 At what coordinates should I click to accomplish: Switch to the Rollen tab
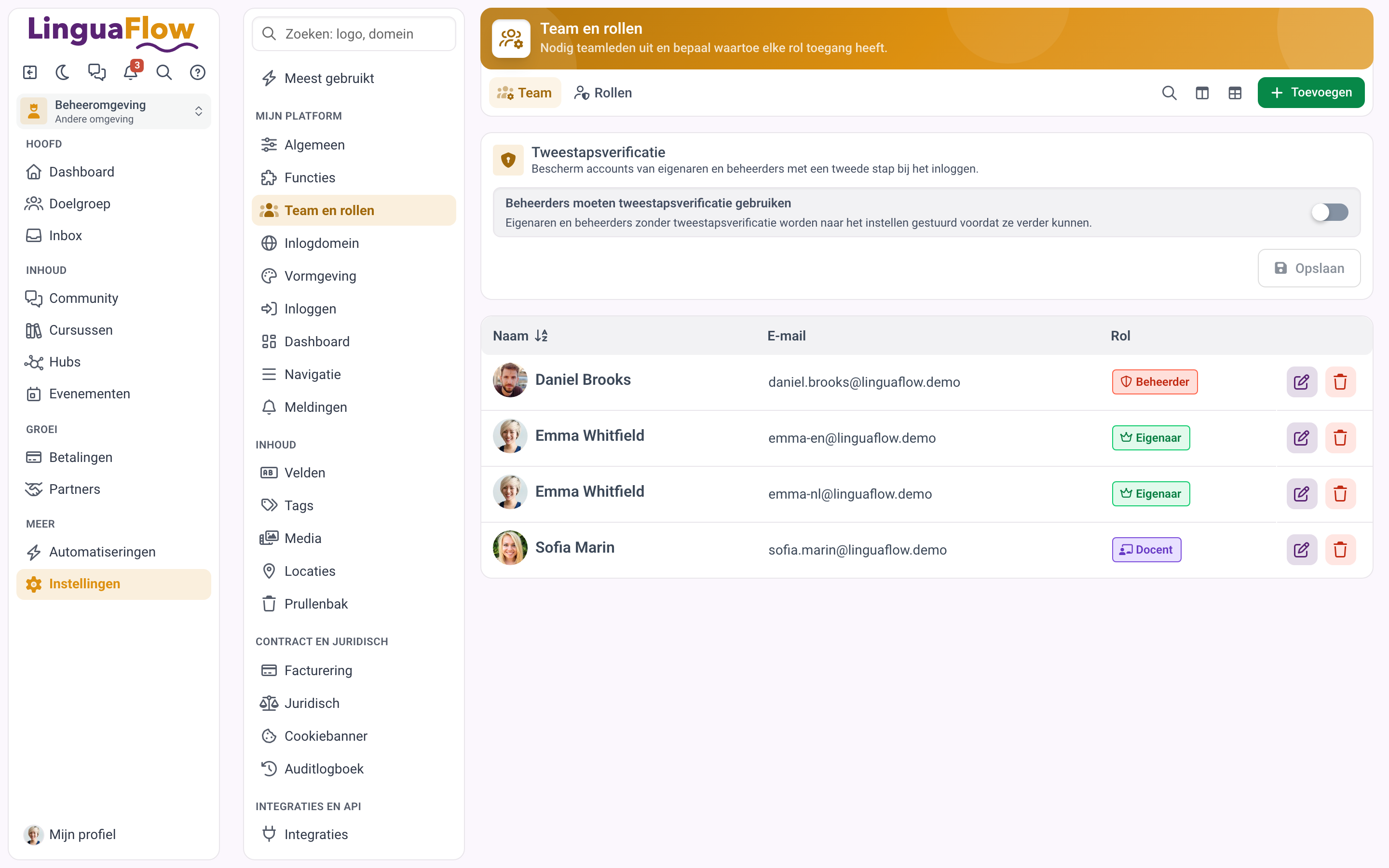603,93
